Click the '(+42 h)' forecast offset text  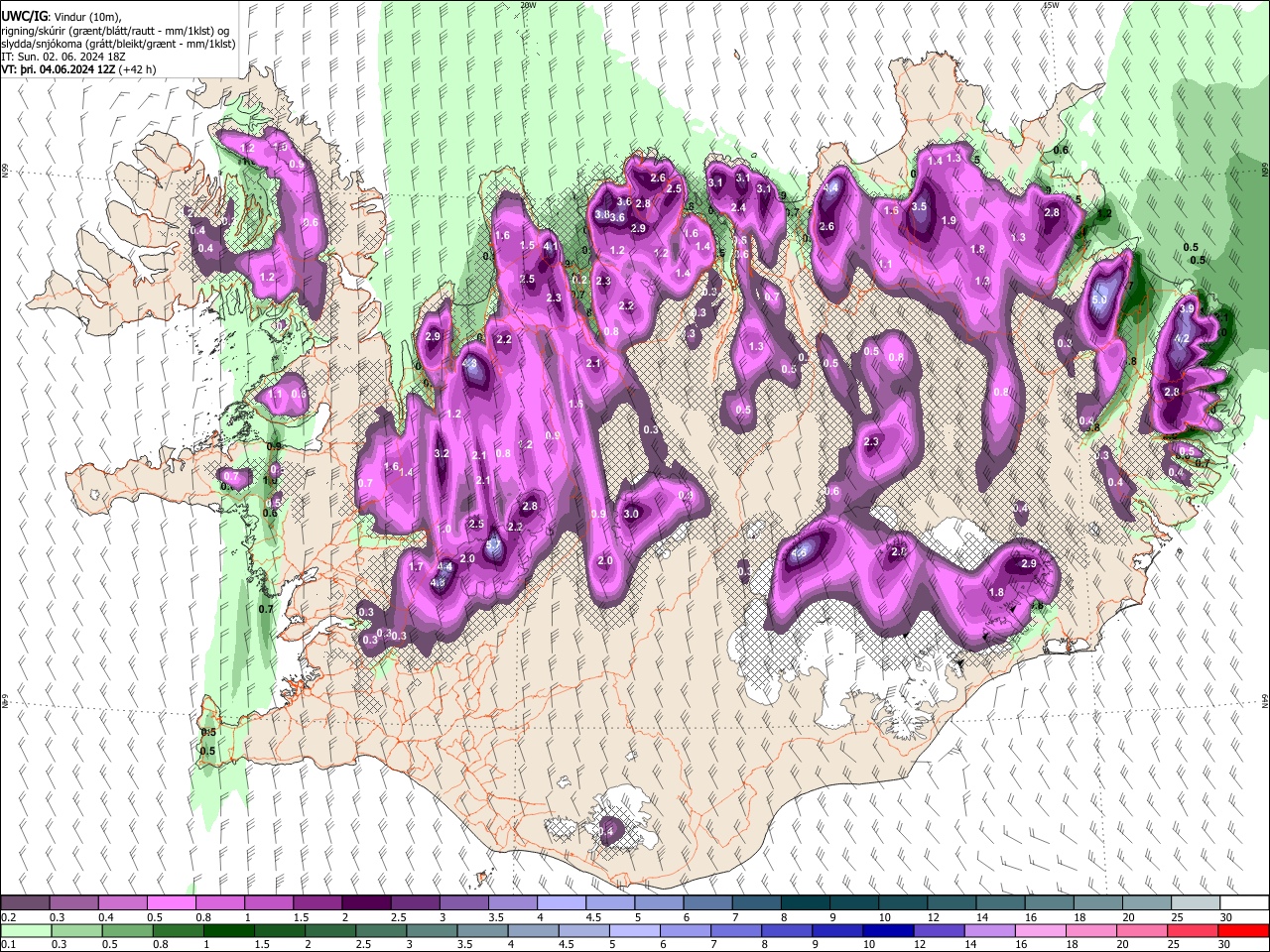click(x=138, y=69)
